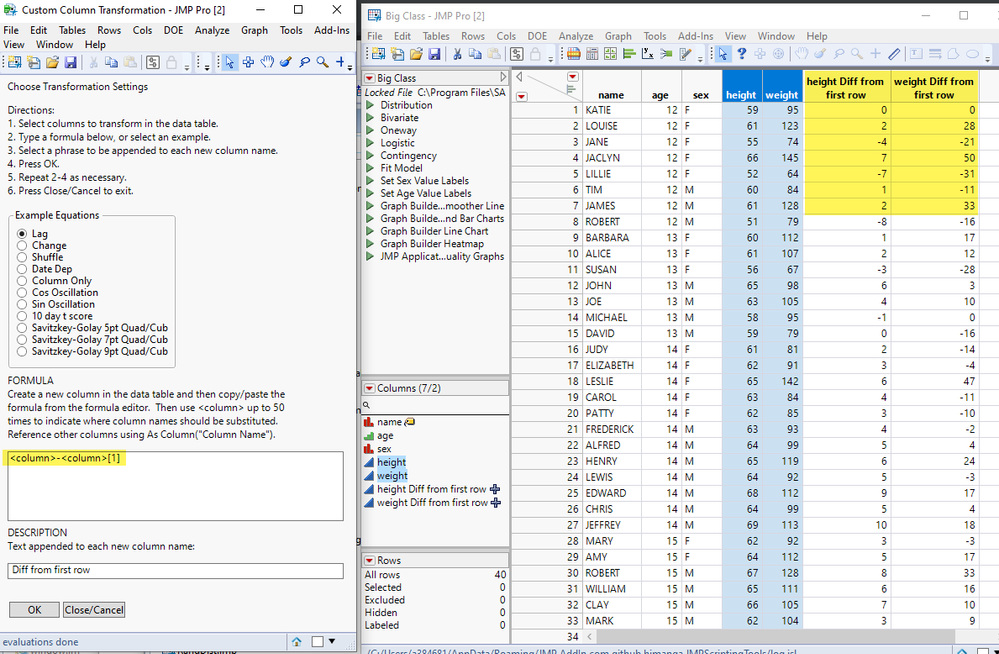Choose the Shuffle radio option
Image resolution: width=999 pixels, height=654 pixels.
click(x=23, y=258)
